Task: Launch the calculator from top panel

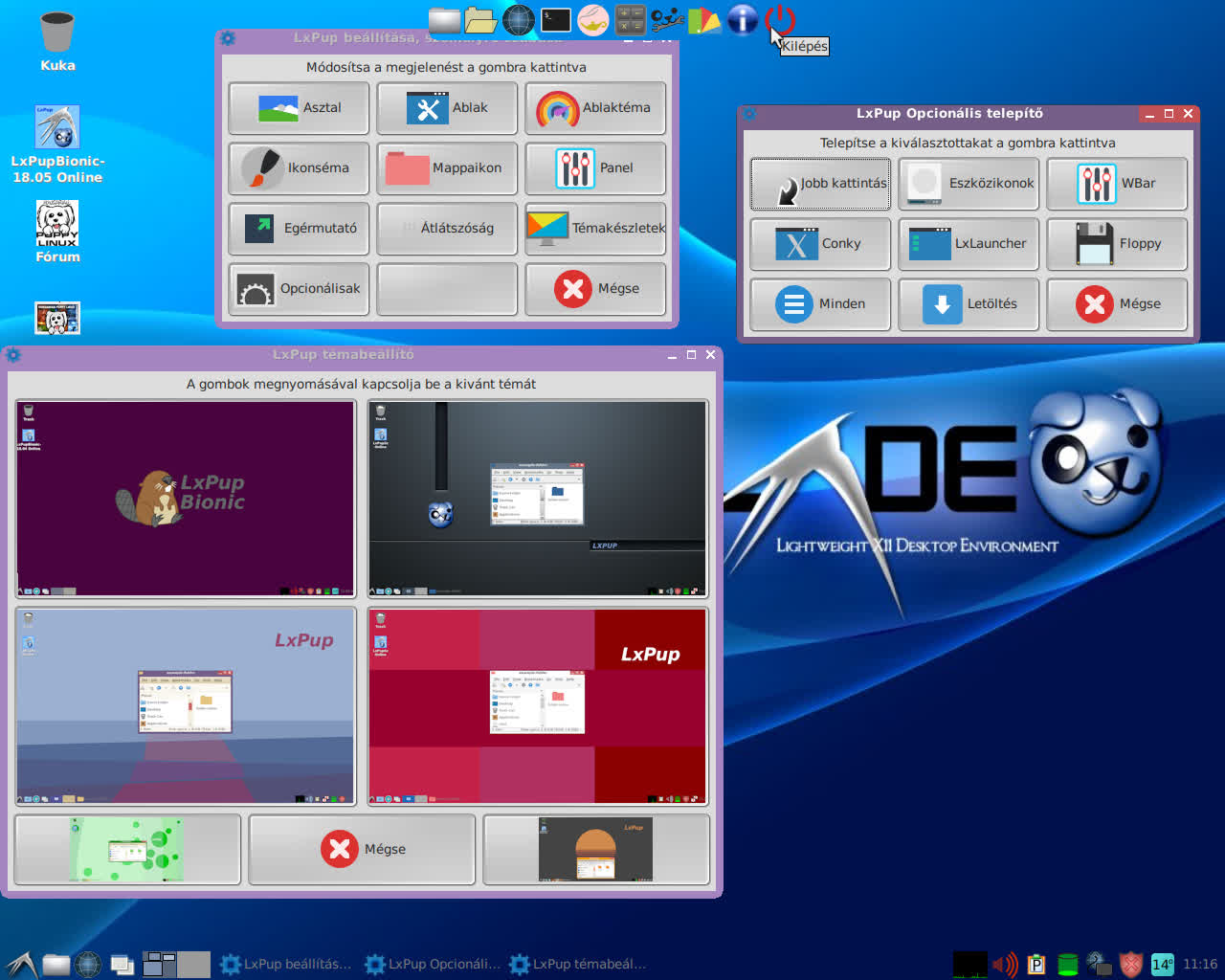Action: point(630,20)
